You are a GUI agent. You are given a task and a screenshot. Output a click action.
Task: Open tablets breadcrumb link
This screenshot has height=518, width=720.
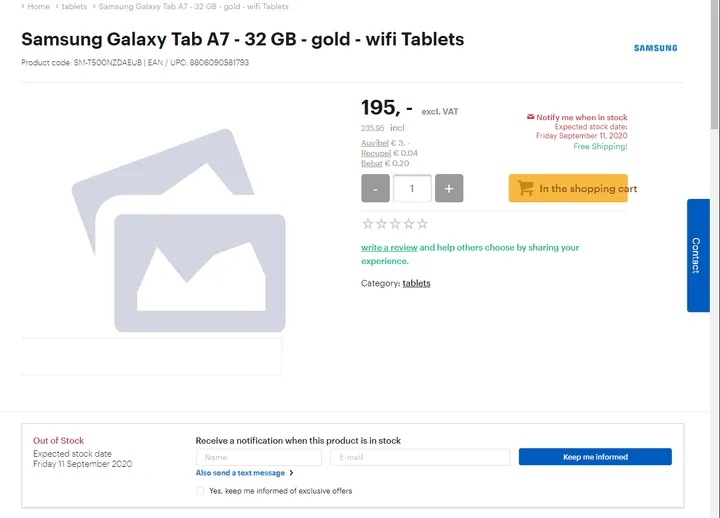point(74,6)
